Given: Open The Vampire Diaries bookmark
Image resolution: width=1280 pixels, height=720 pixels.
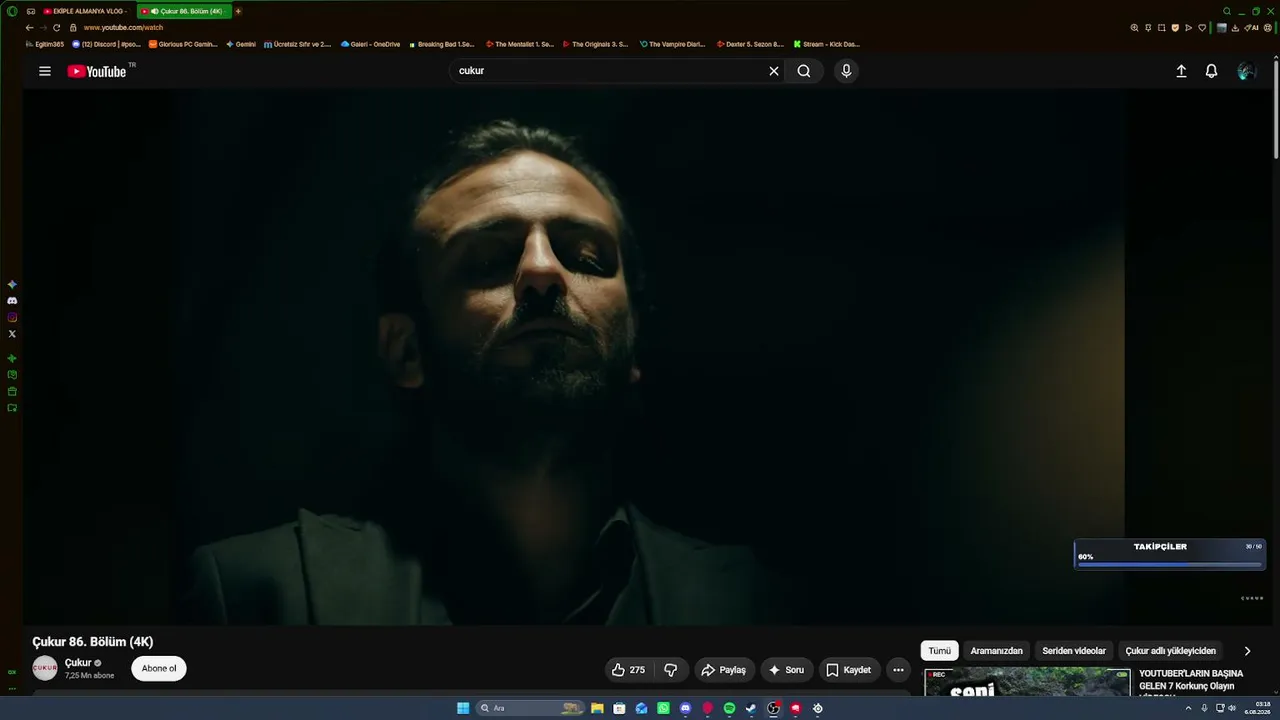Looking at the screenshot, I should (x=672, y=44).
